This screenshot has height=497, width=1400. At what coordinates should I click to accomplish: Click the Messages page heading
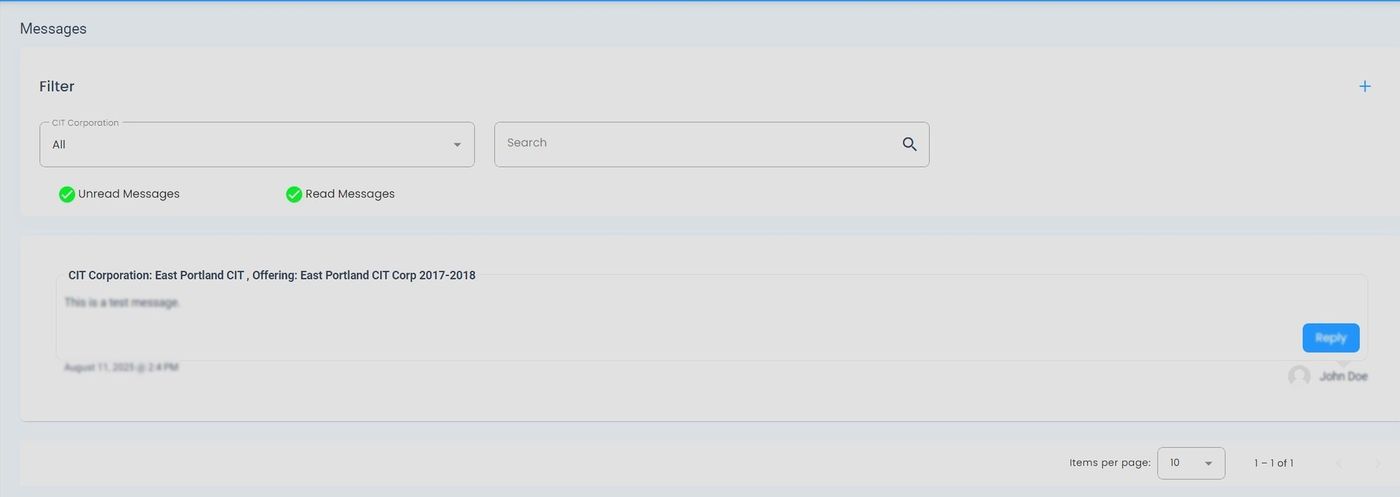53,29
